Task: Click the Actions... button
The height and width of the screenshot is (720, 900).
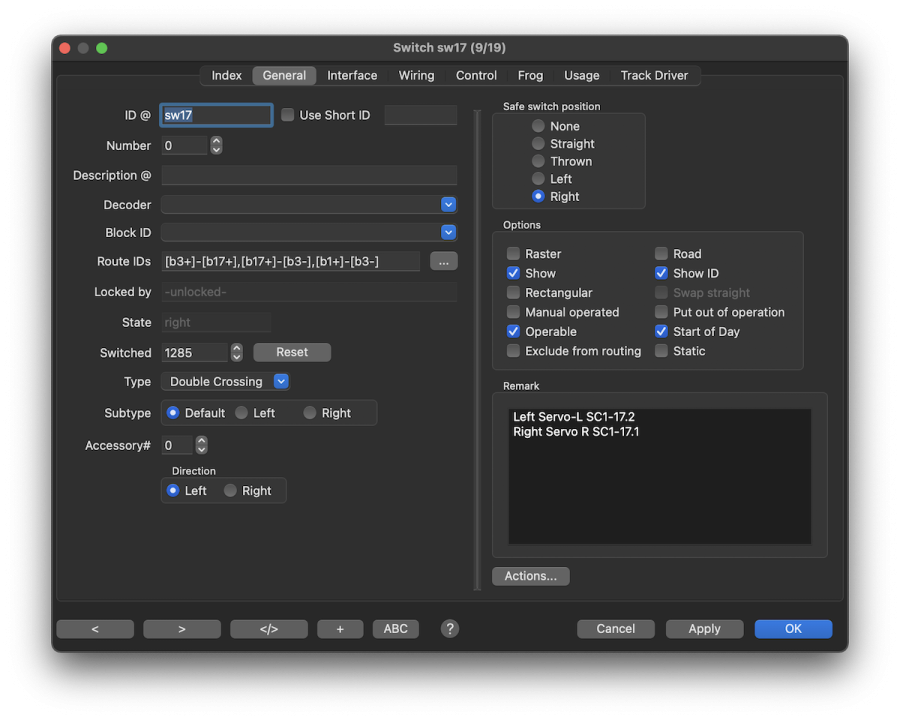Action: 531,576
